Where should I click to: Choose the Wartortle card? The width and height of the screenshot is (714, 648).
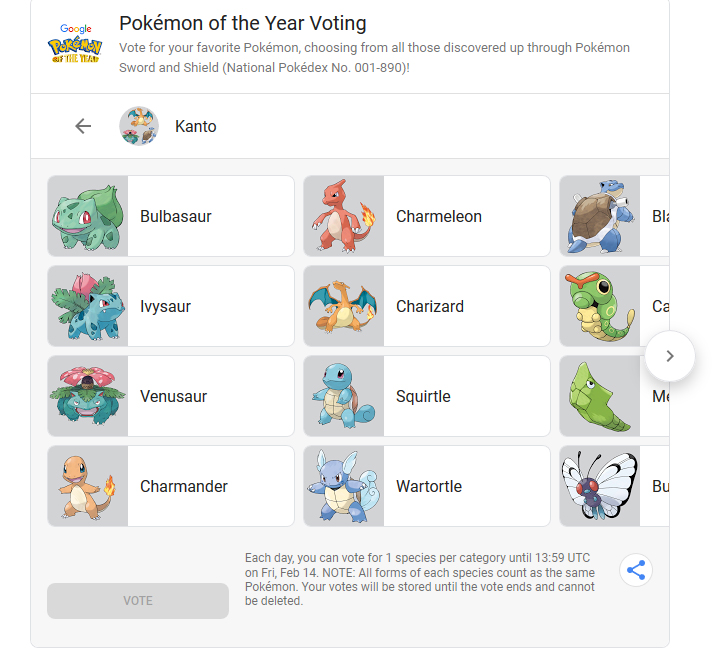point(427,486)
